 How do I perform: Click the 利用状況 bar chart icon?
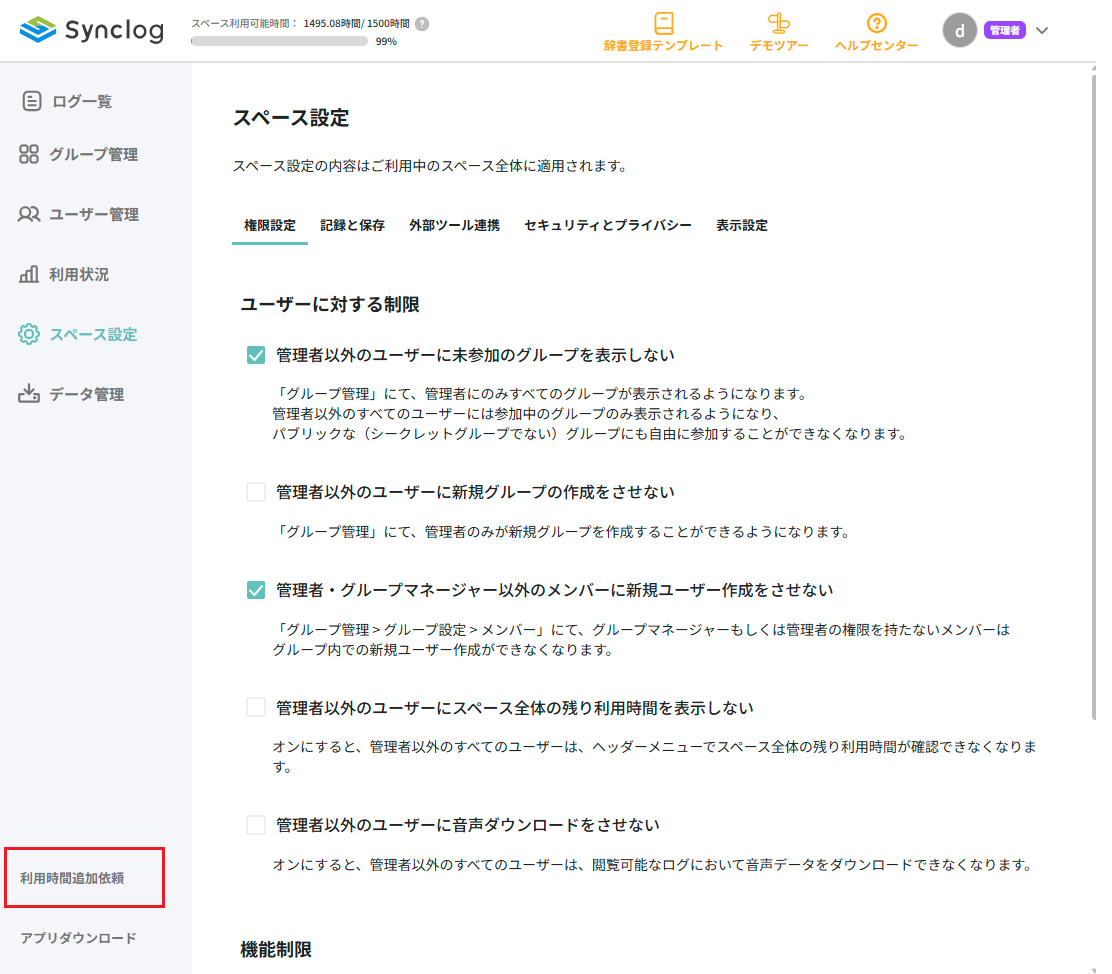[x=29, y=274]
